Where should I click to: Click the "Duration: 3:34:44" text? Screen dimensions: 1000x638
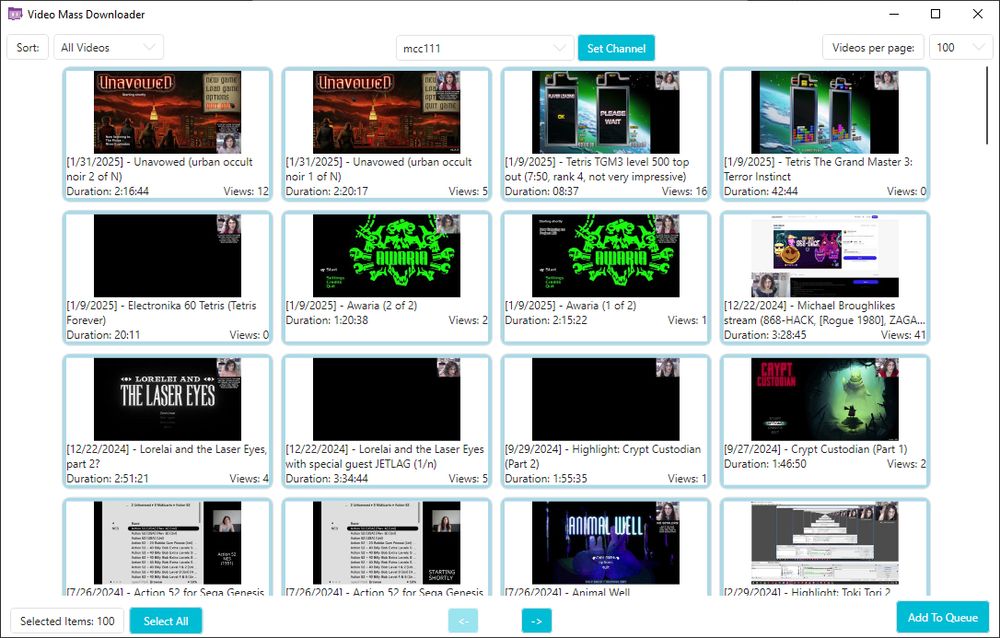click(327, 478)
